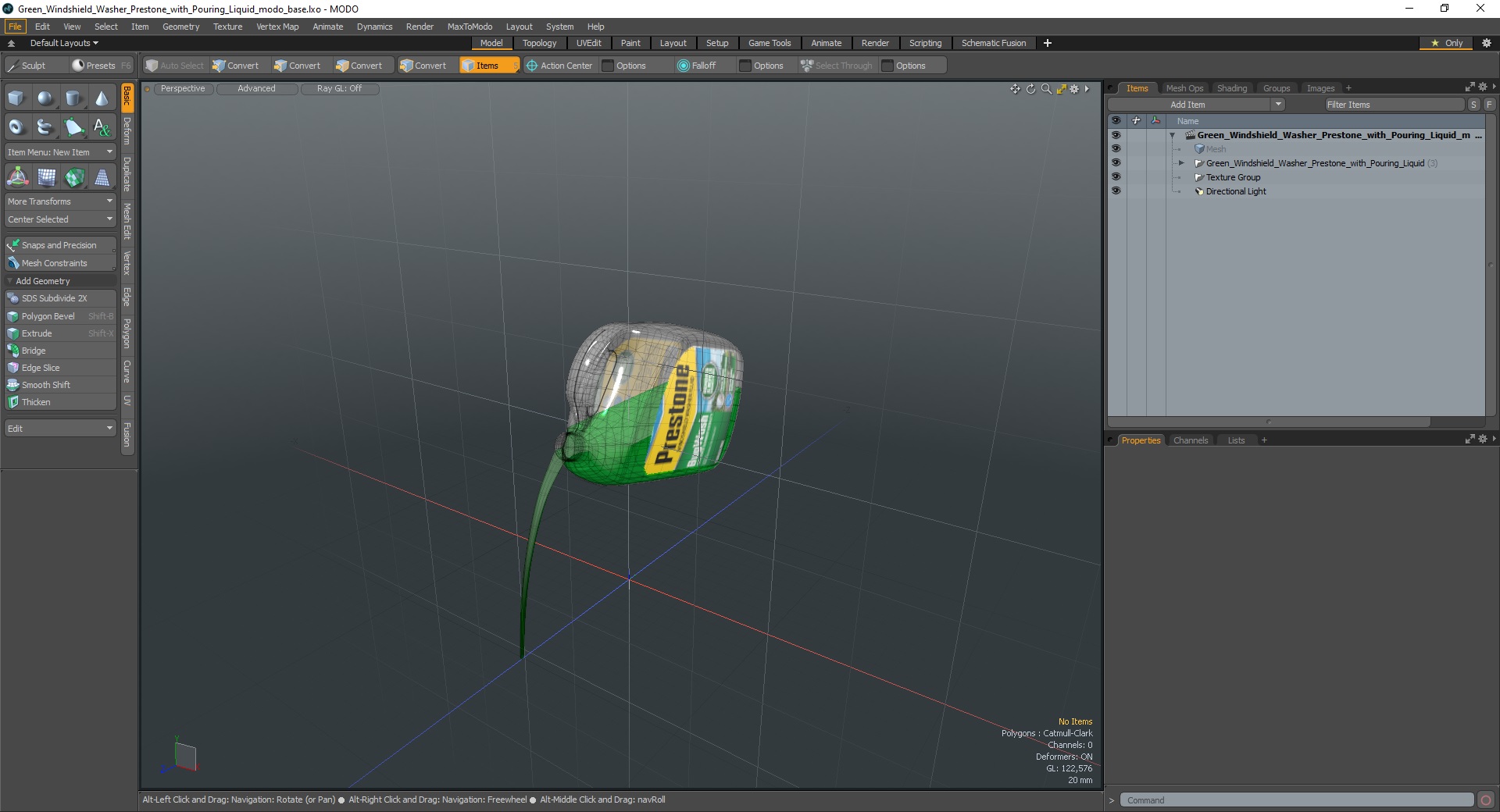The image size is (1500, 812).
Task: Select the torus primitive tool
Action: (x=16, y=126)
